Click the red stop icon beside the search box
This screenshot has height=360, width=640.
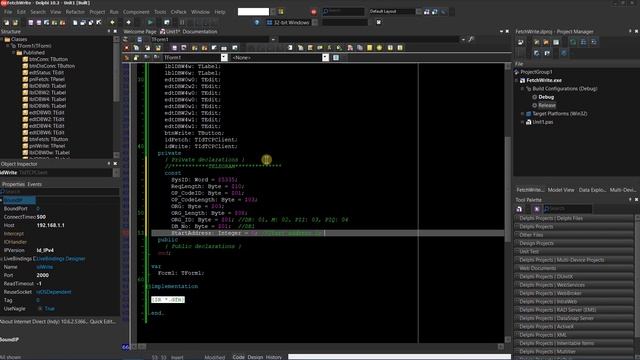pos(313,12)
